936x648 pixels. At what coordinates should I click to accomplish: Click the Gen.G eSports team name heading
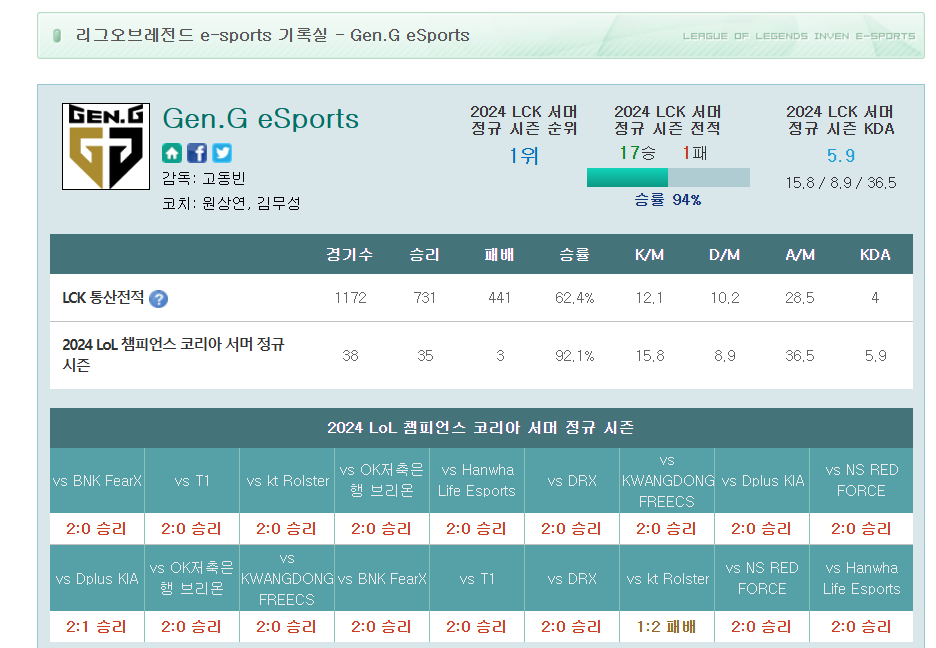261,119
